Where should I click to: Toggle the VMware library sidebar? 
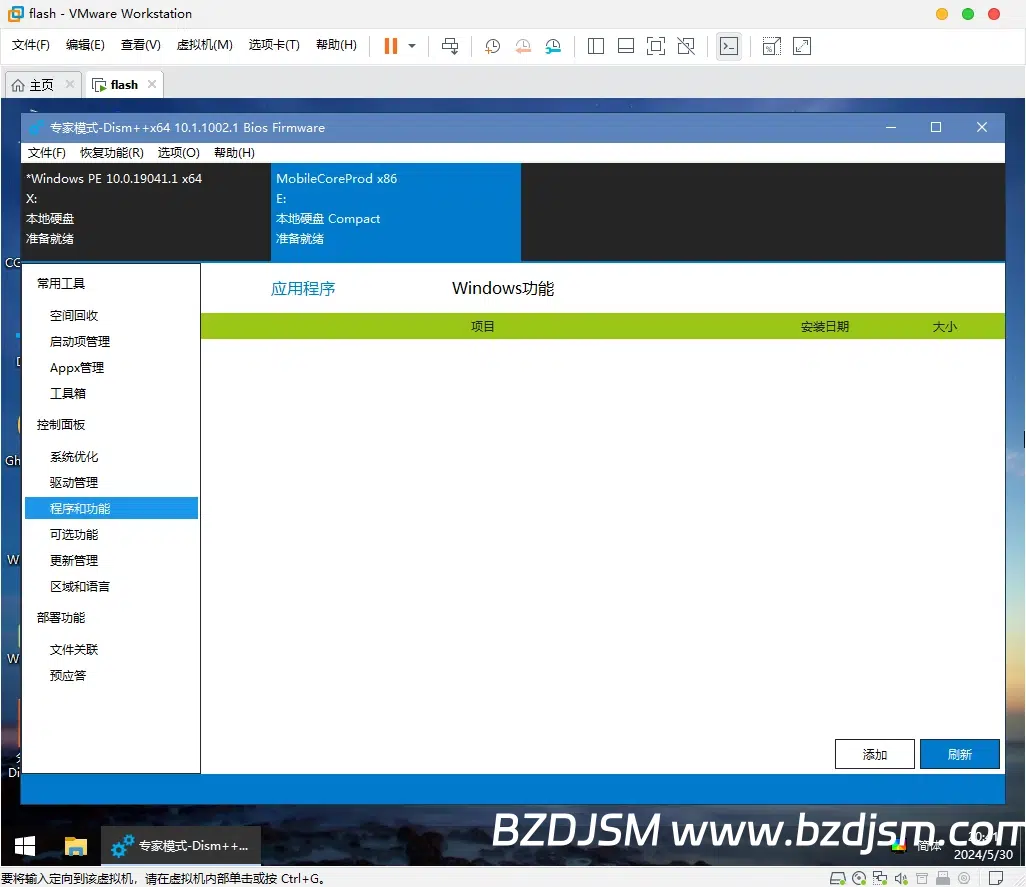tap(595, 46)
